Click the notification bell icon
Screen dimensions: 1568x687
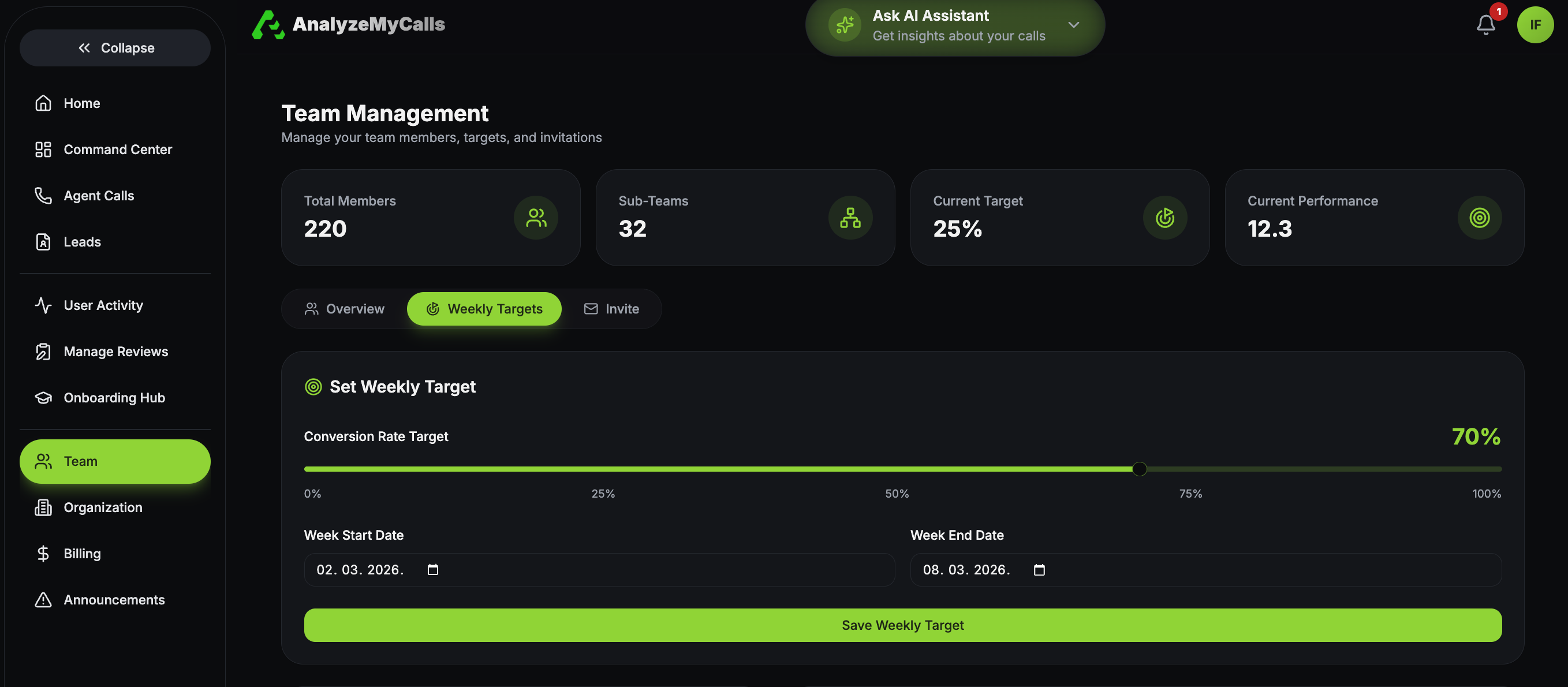coord(1485,25)
